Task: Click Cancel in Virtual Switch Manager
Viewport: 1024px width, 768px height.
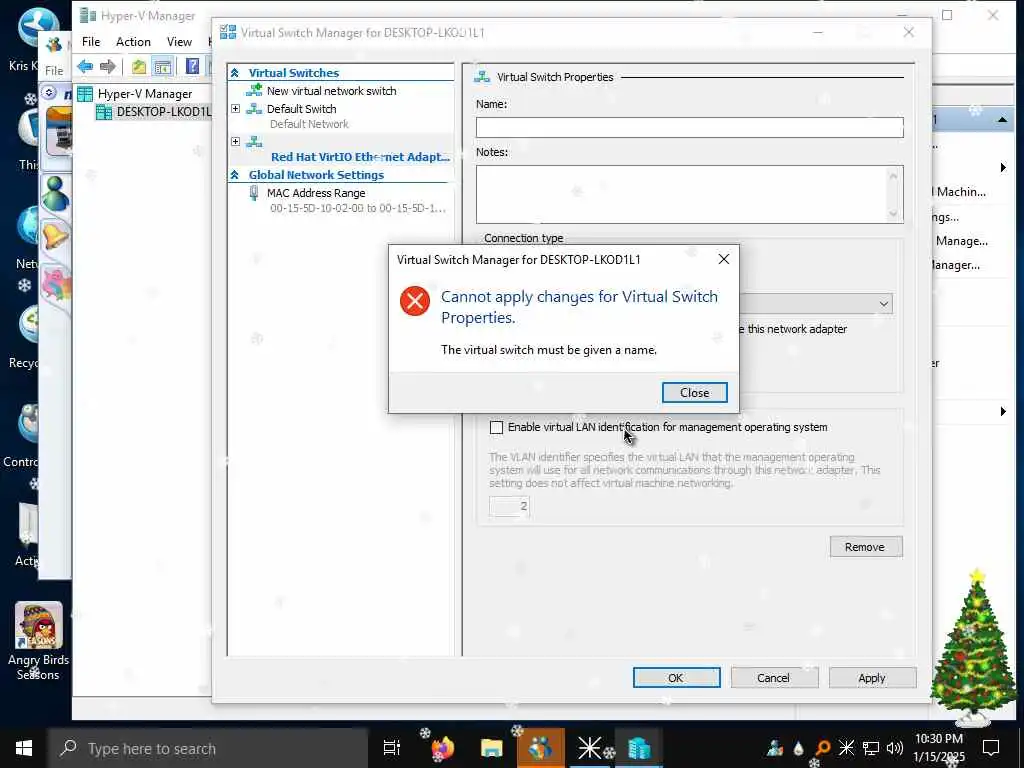Action: [x=774, y=678]
